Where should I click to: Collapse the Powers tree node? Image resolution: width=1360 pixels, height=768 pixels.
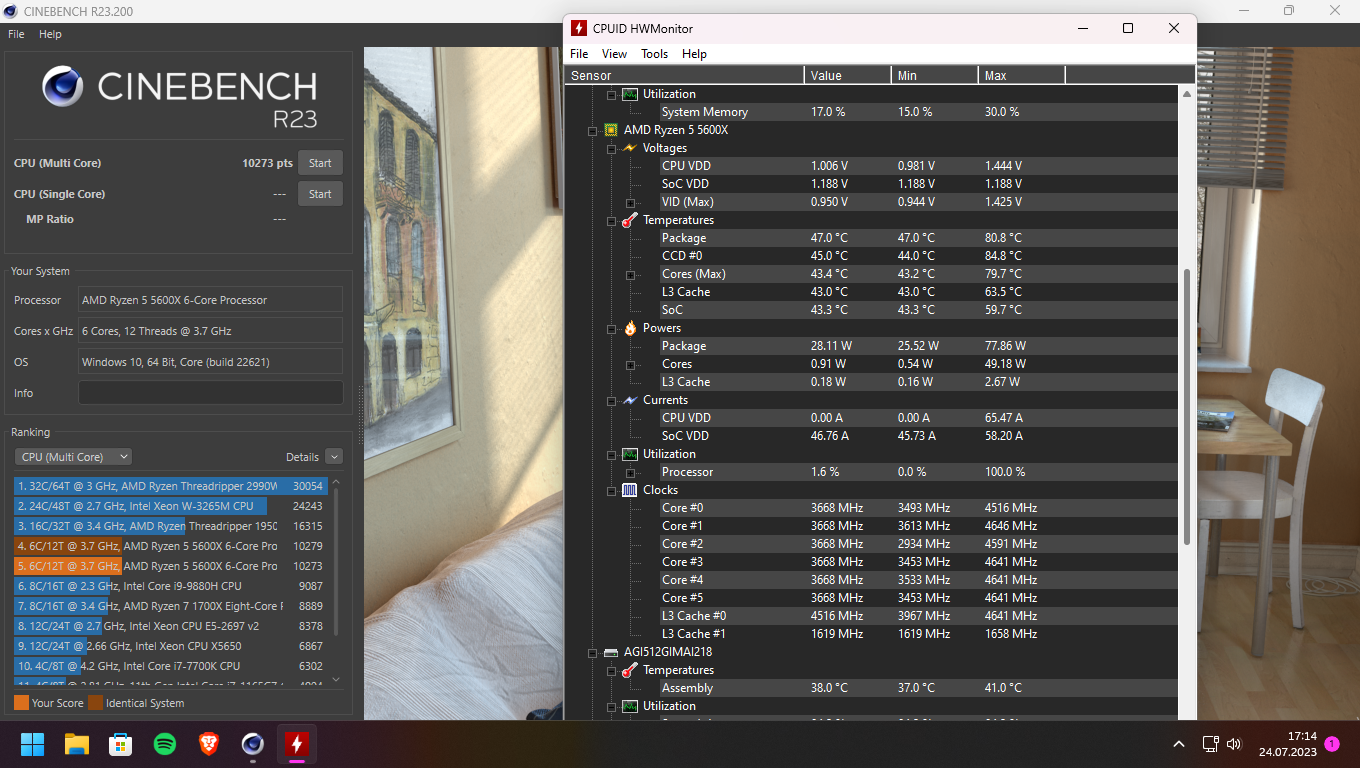coord(612,328)
